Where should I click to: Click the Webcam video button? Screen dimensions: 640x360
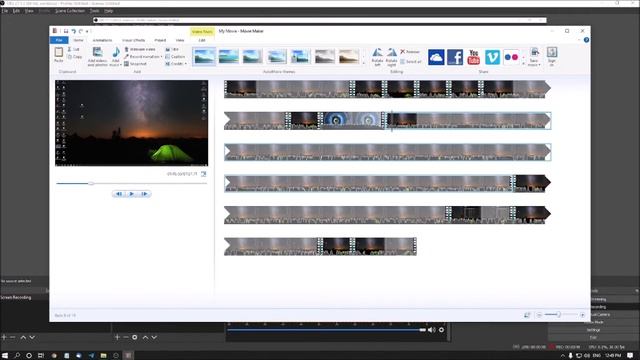[x=140, y=49]
